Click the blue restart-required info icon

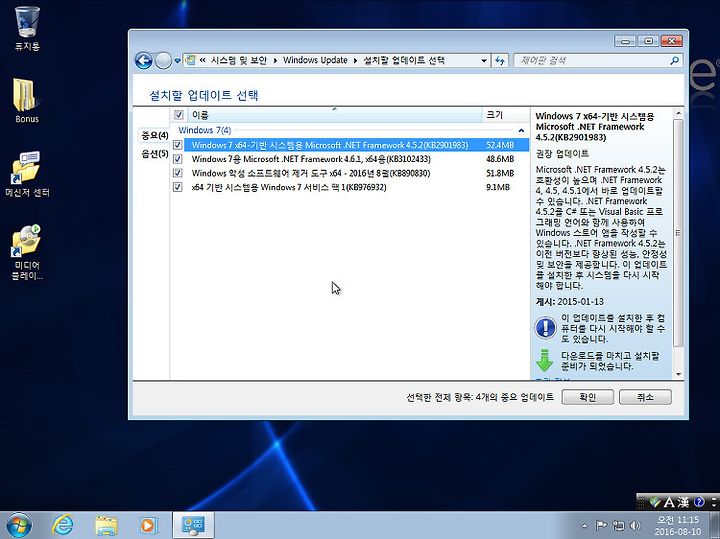click(x=546, y=328)
